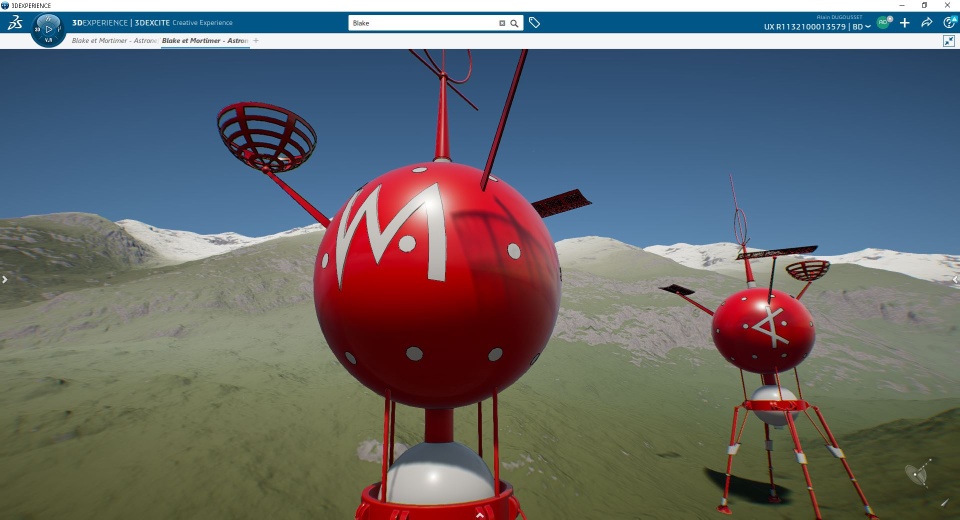Select the compass north quadrant

coord(48,18)
